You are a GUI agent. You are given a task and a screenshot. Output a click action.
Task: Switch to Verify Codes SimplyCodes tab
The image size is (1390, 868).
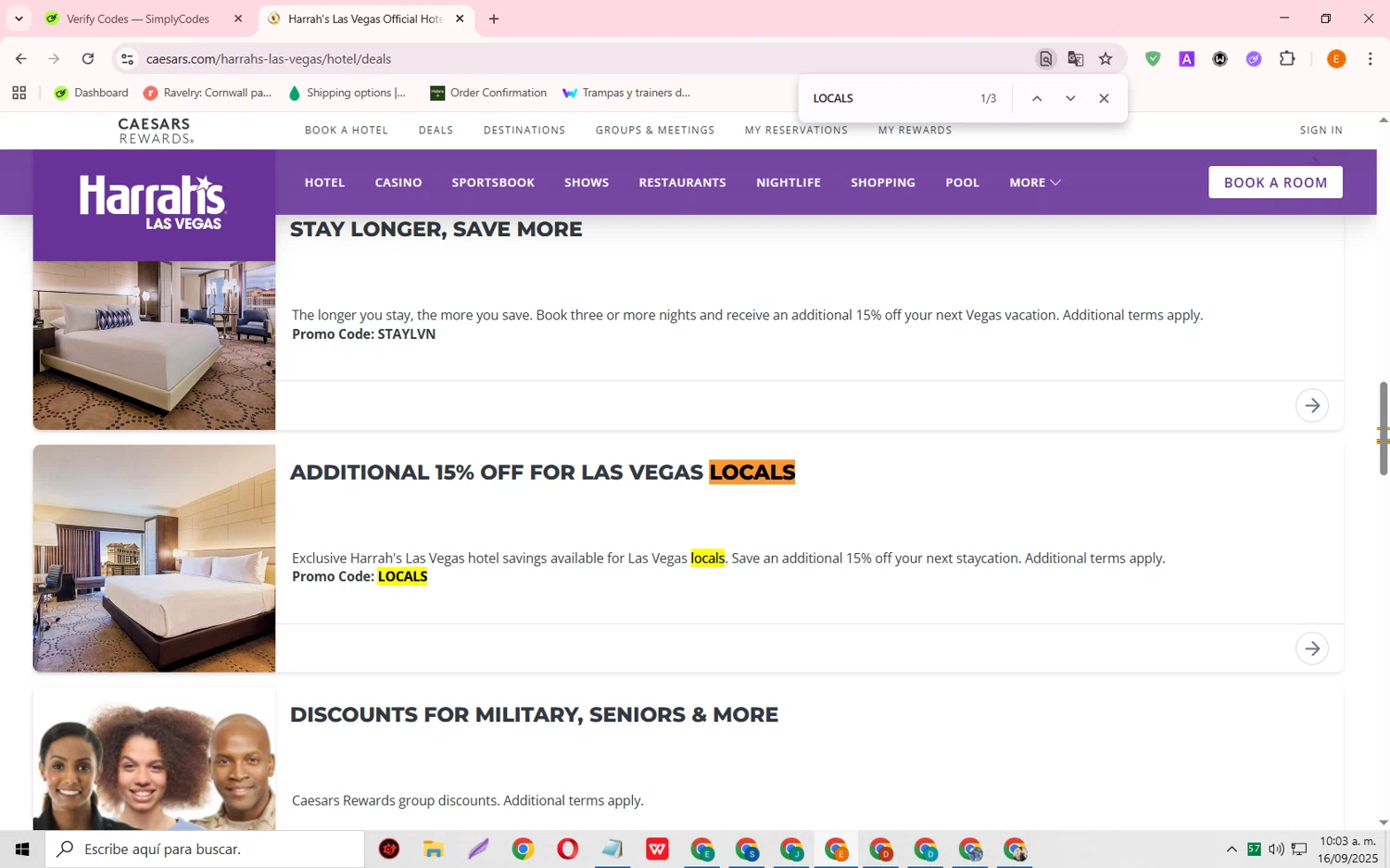[x=137, y=19]
